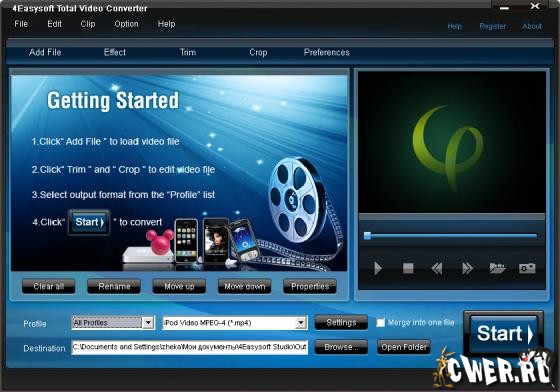Image resolution: width=560 pixels, height=392 pixels.
Task: Click the rewind double-arrow icon
Action: (x=437, y=268)
